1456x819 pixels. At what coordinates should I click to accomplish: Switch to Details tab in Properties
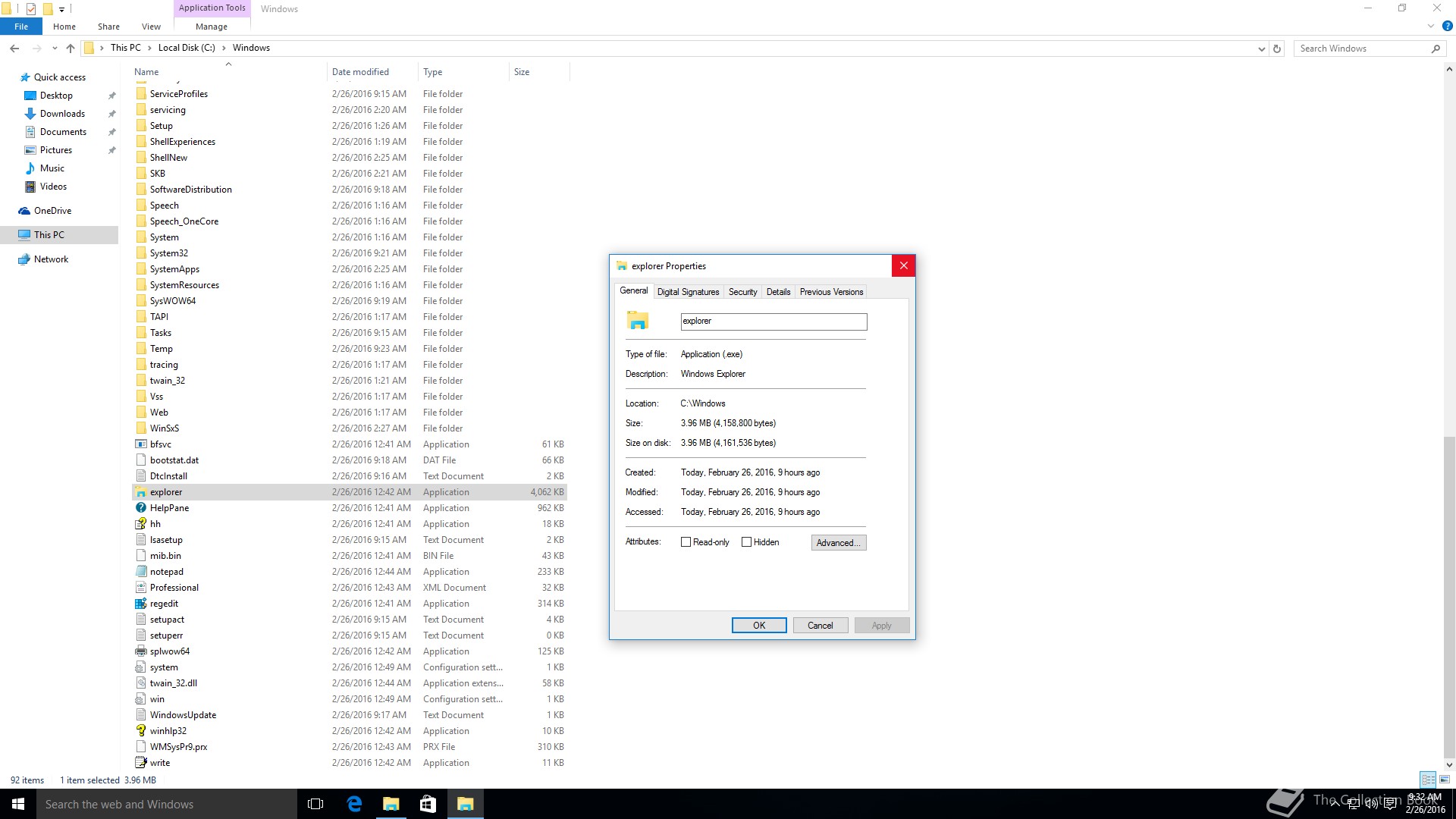(778, 292)
